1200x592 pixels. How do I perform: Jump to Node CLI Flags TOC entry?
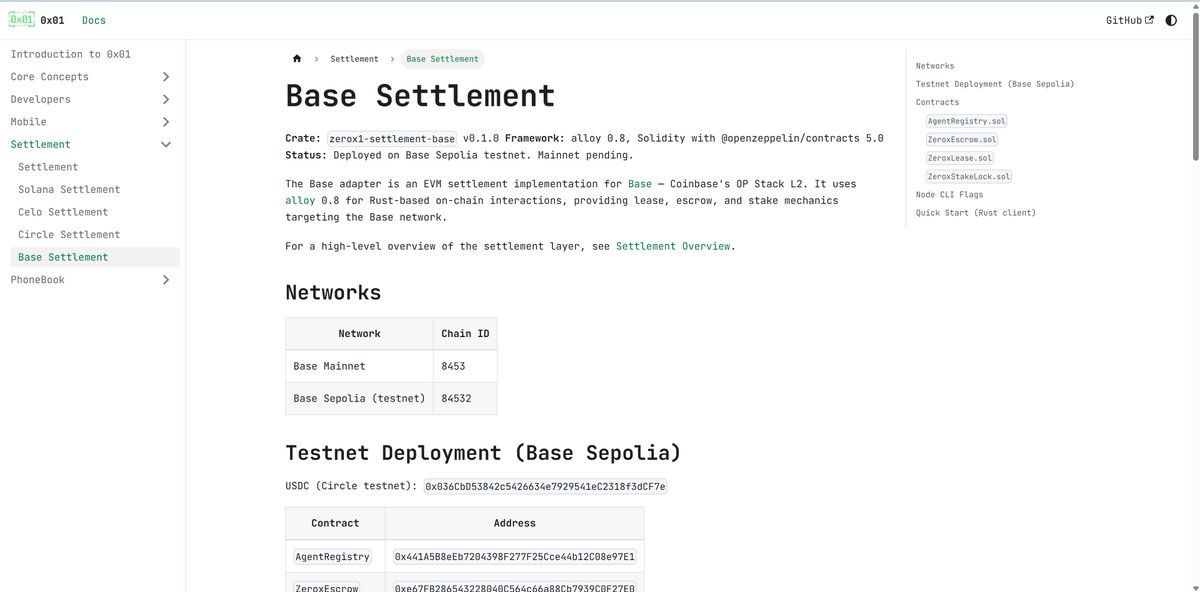(x=949, y=195)
